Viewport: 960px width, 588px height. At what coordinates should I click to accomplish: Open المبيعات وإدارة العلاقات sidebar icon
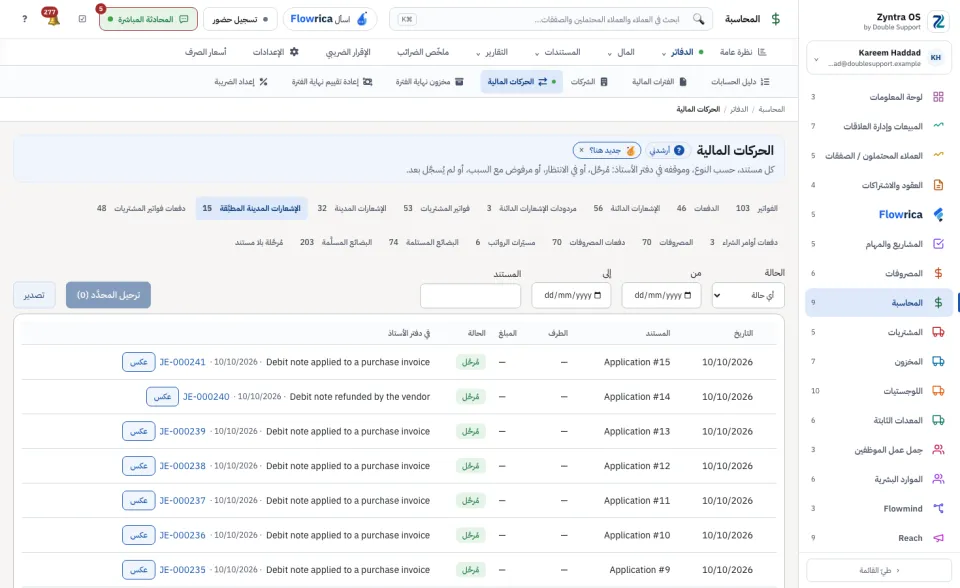click(938, 126)
